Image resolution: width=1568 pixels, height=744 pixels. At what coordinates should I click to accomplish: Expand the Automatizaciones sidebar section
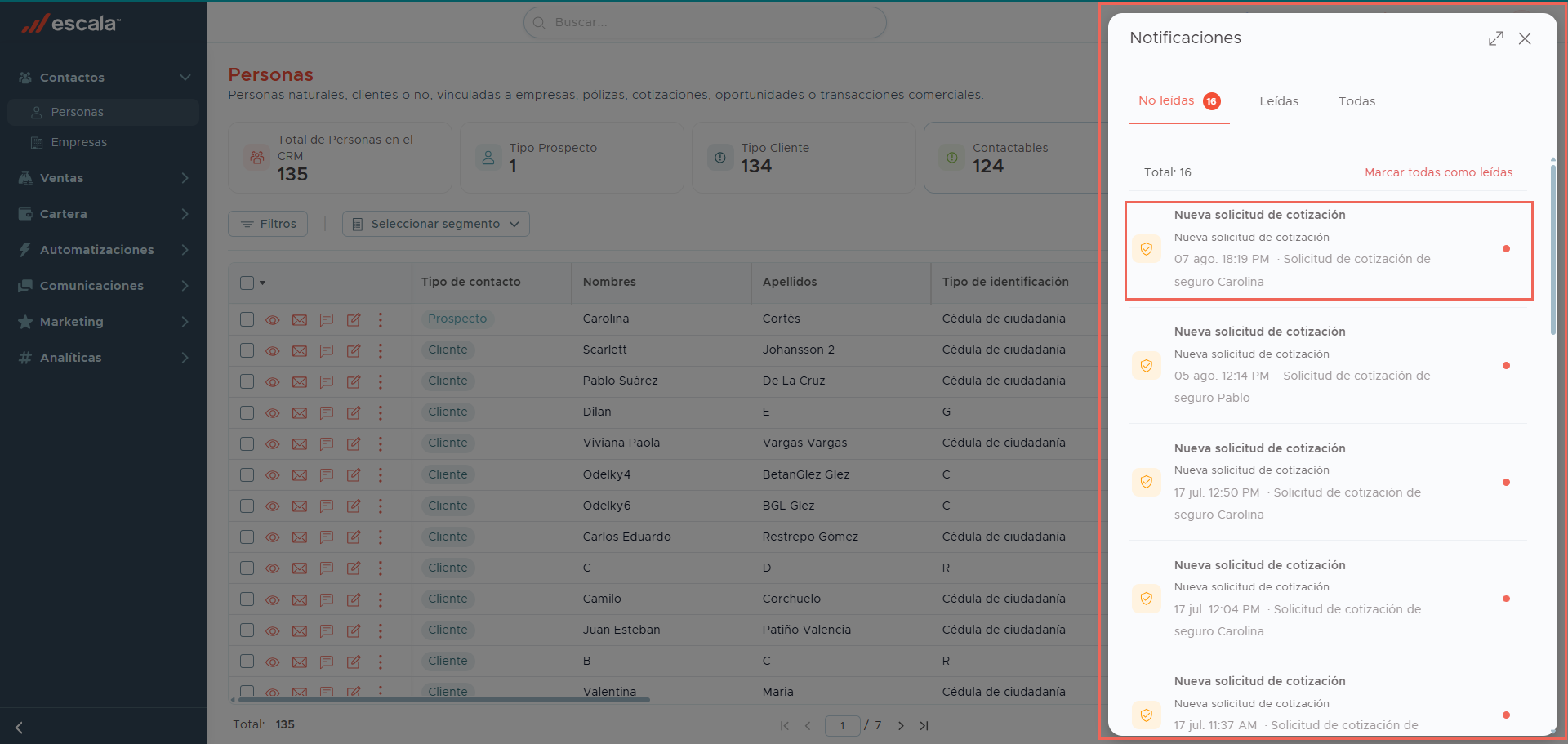103,250
